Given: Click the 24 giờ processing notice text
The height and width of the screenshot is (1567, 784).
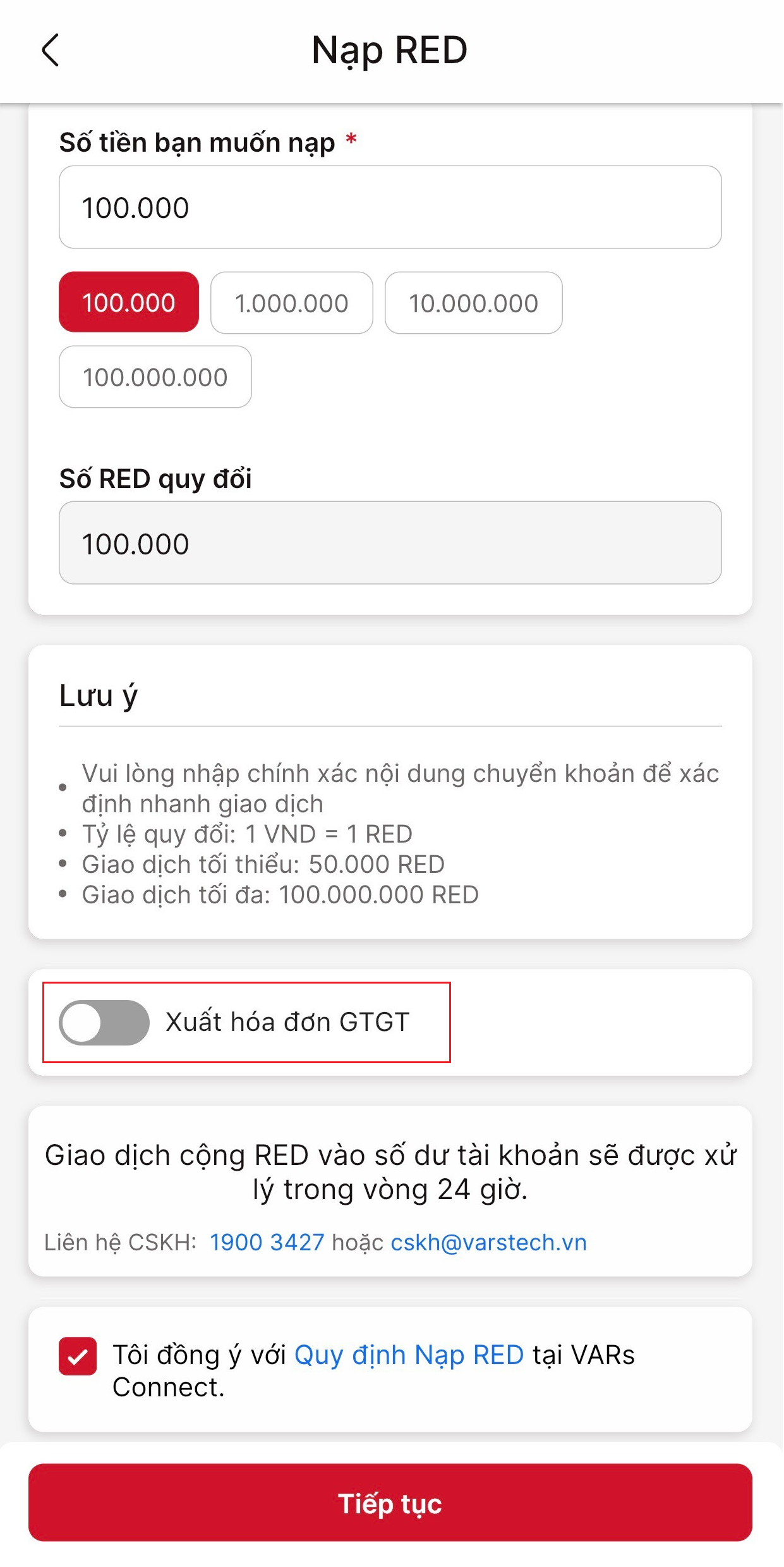Looking at the screenshot, I should (x=390, y=1172).
